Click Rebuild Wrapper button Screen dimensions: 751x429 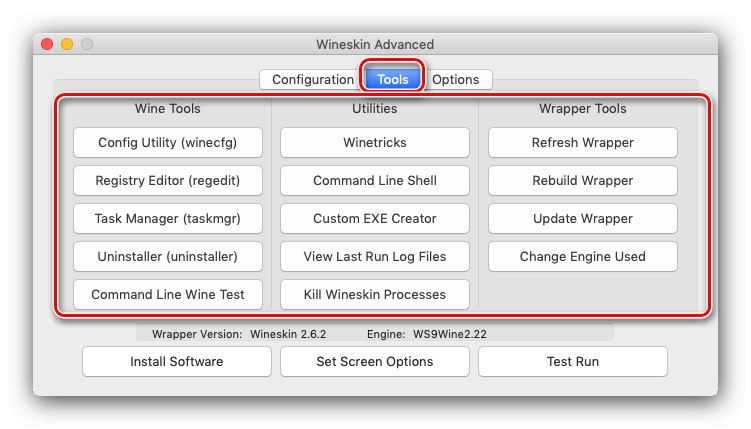pos(583,181)
